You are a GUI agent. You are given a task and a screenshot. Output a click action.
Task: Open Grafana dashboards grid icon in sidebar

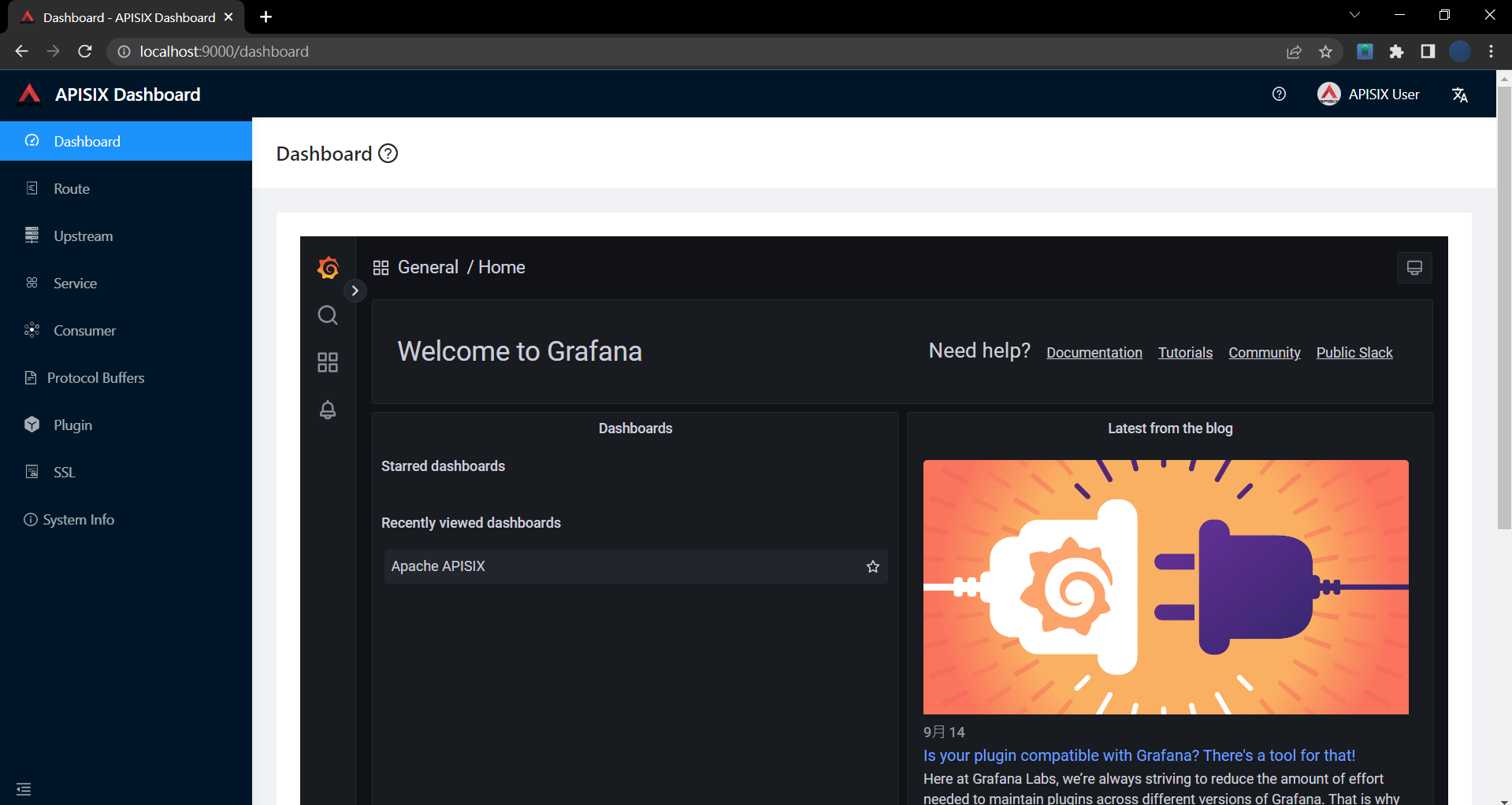pyautogui.click(x=328, y=362)
